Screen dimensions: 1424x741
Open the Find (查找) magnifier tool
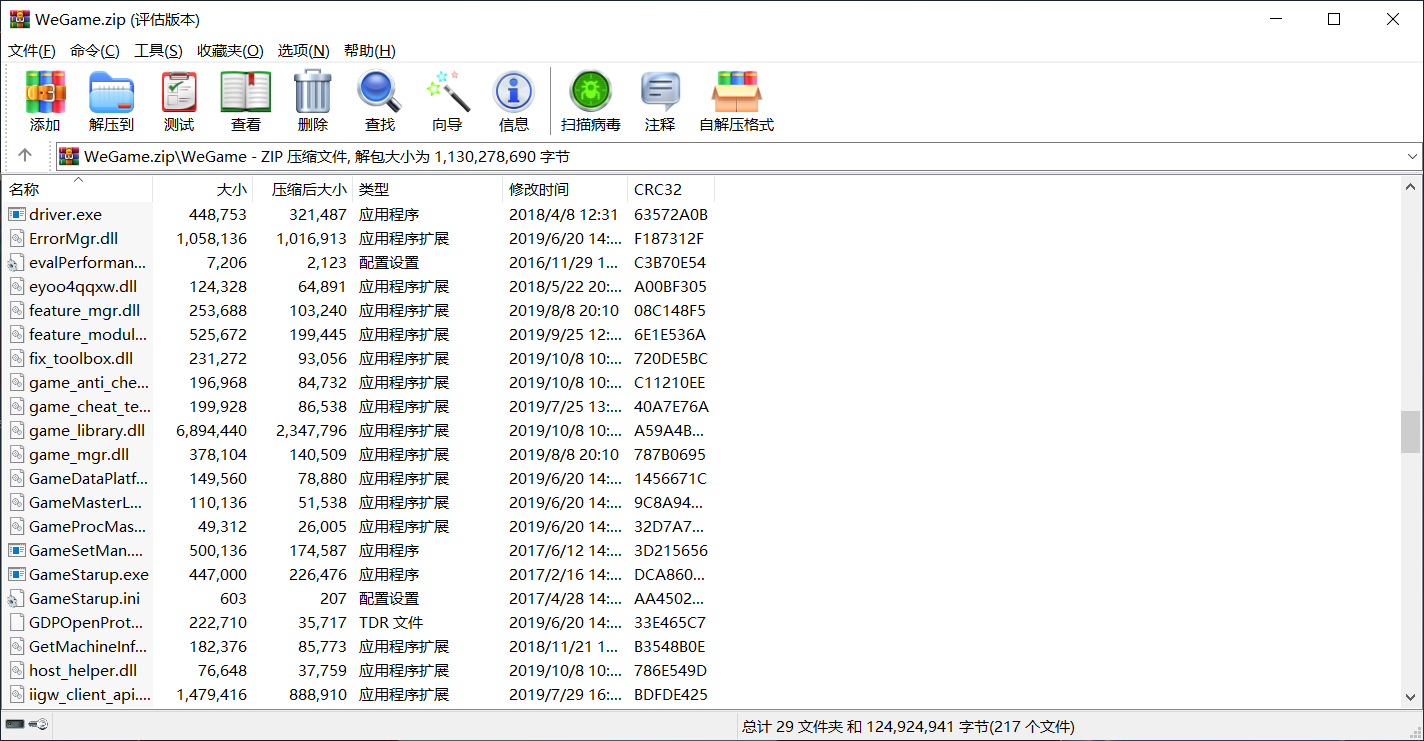click(x=380, y=101)
